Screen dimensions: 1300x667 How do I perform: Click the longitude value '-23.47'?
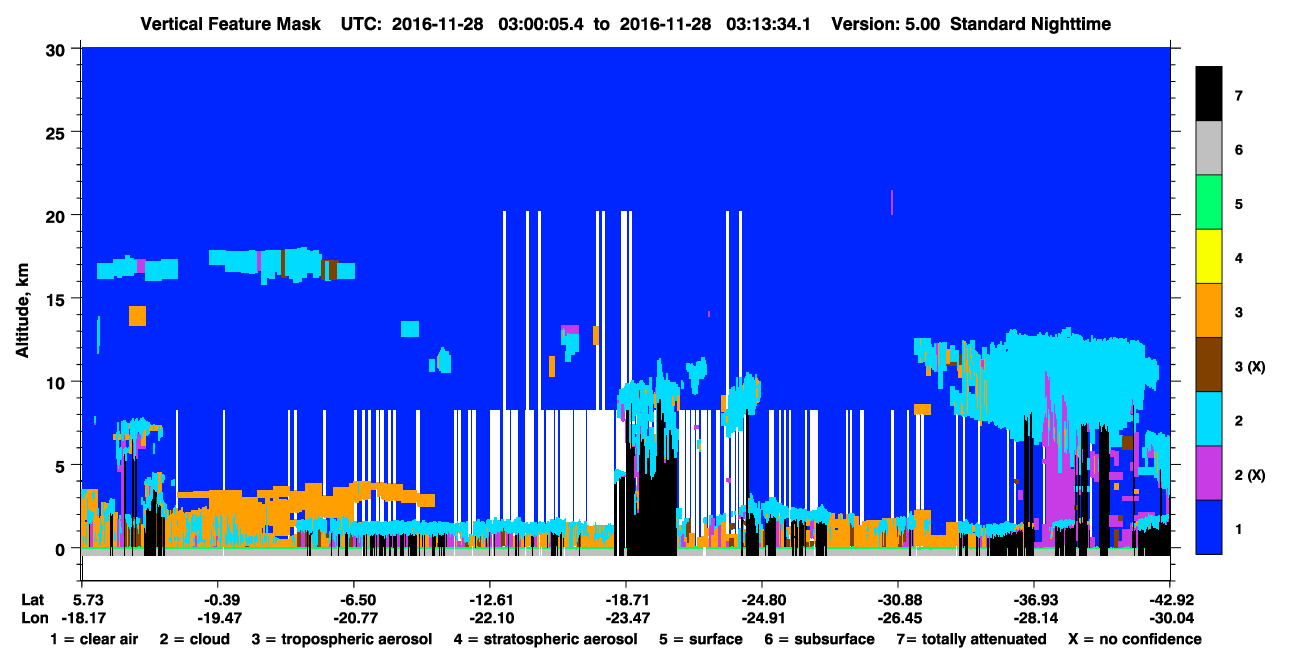pos(625,617)
